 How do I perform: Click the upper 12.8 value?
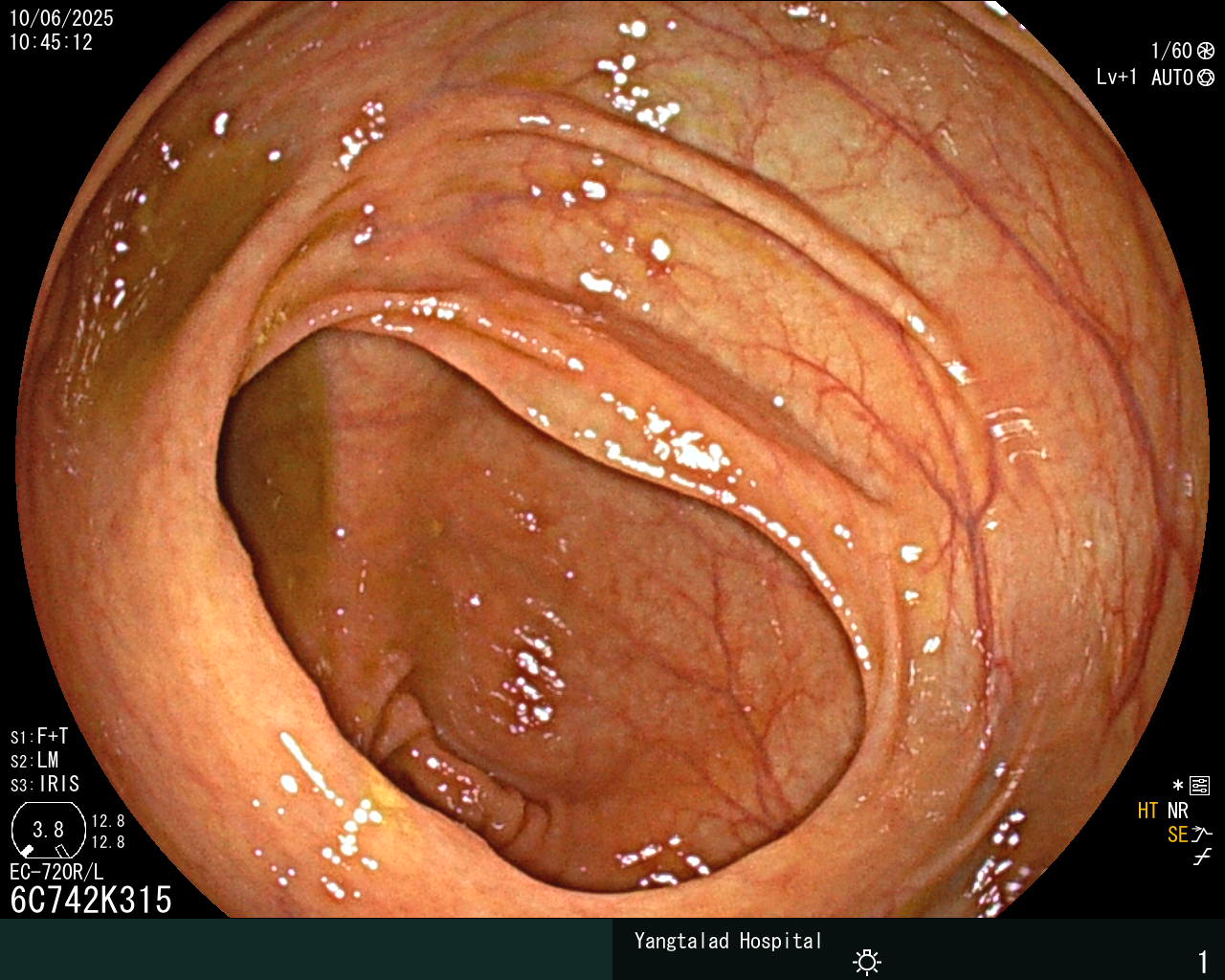[108, 821]
